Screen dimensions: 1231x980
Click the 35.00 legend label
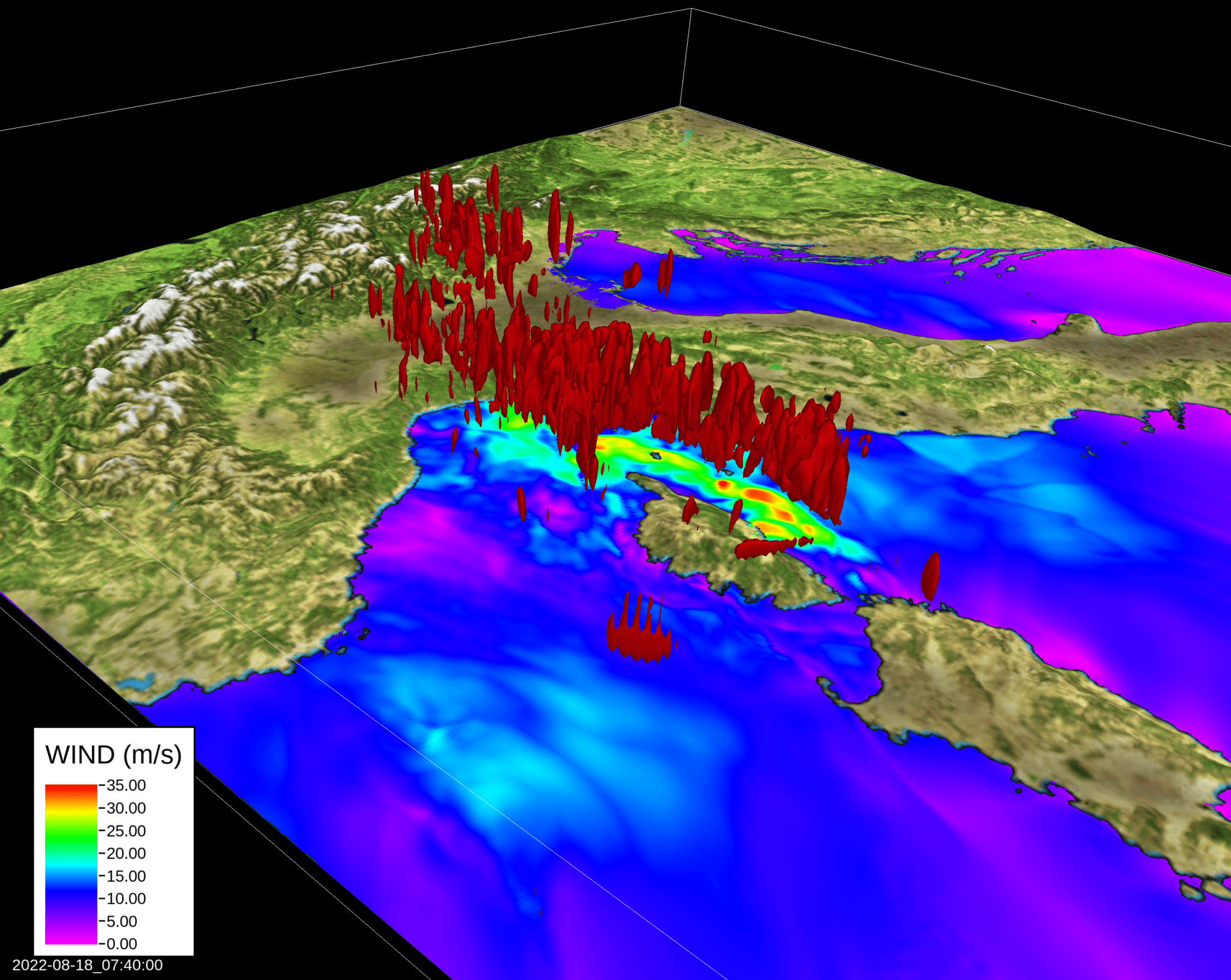[126, 785]
